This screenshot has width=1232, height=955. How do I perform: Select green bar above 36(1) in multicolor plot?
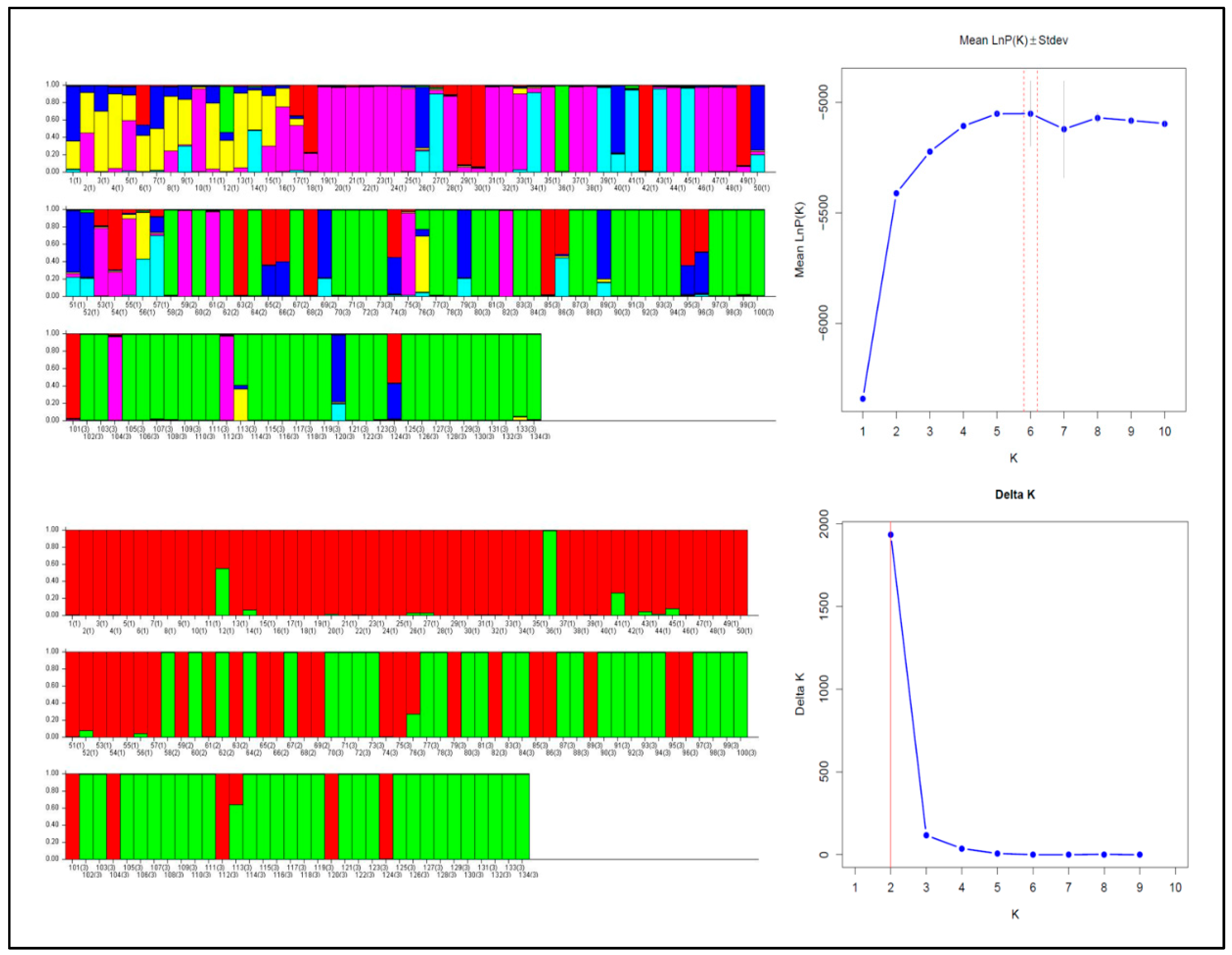click(562, 129)
